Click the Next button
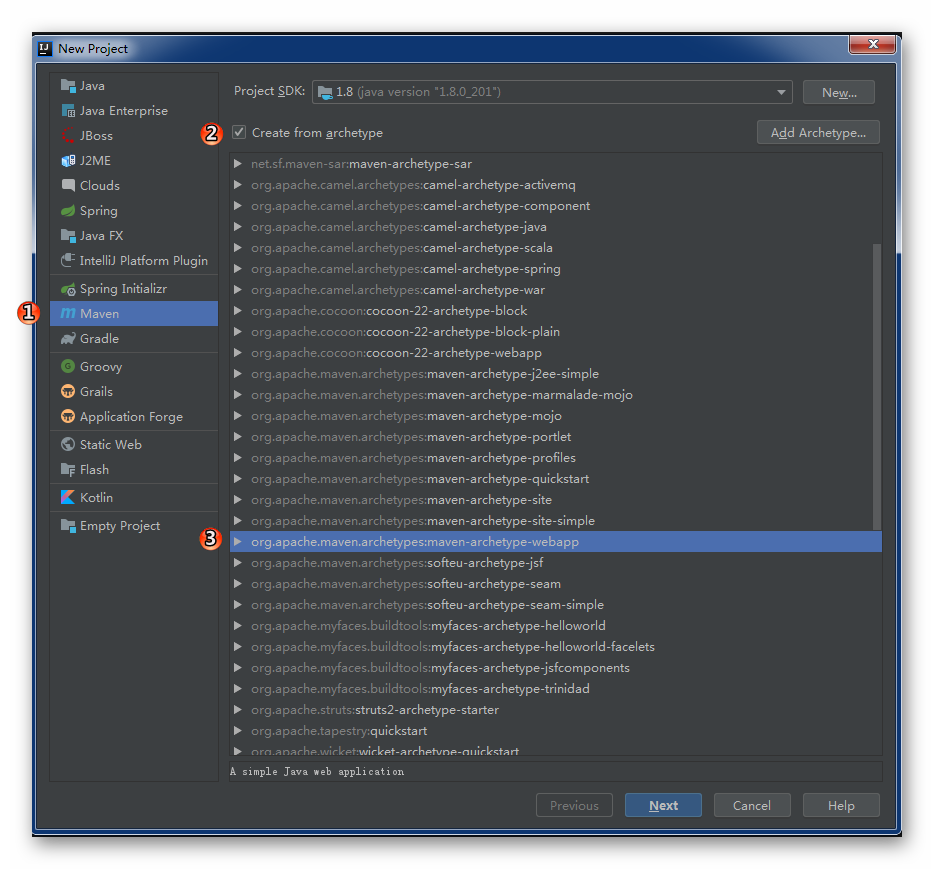 [x=663, y=804]
